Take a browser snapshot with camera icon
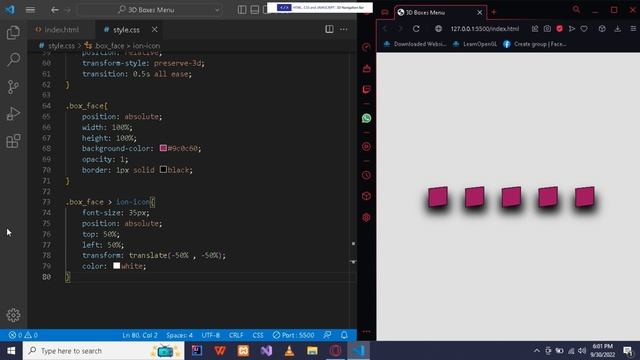 [547, 29]
